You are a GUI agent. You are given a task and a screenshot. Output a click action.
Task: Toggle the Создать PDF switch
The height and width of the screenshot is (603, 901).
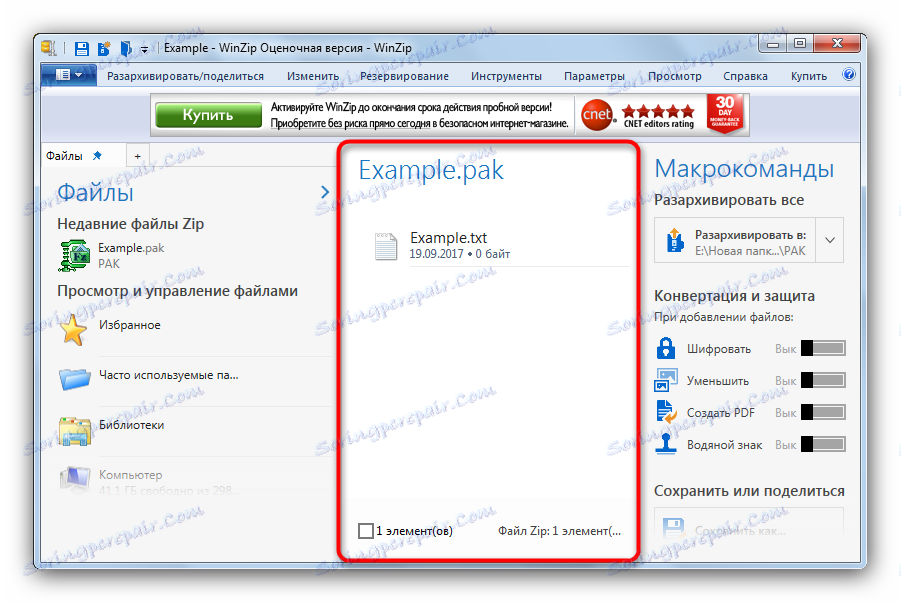[x=823, y=412]
